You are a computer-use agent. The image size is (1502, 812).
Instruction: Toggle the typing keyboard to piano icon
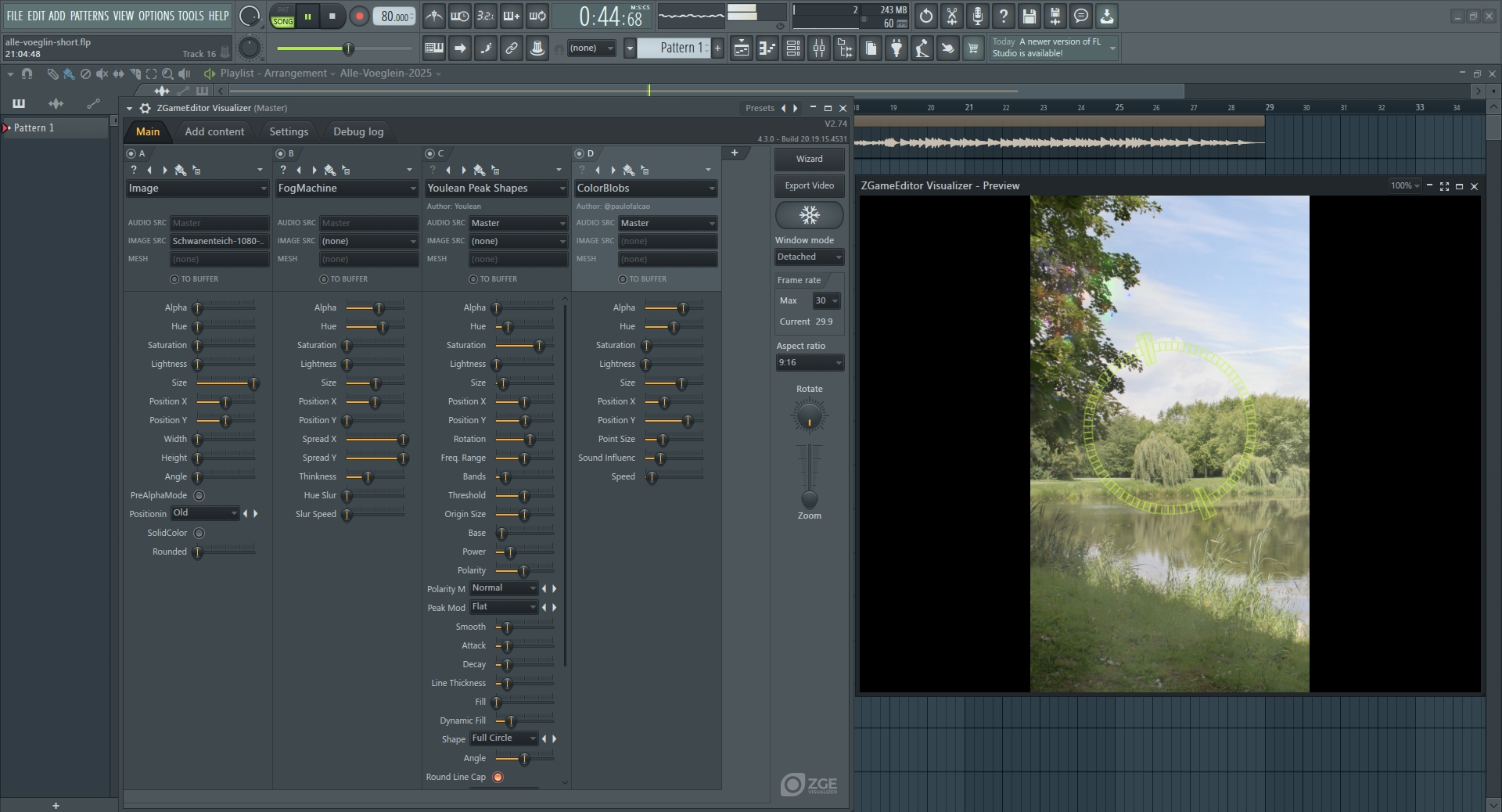434,49
